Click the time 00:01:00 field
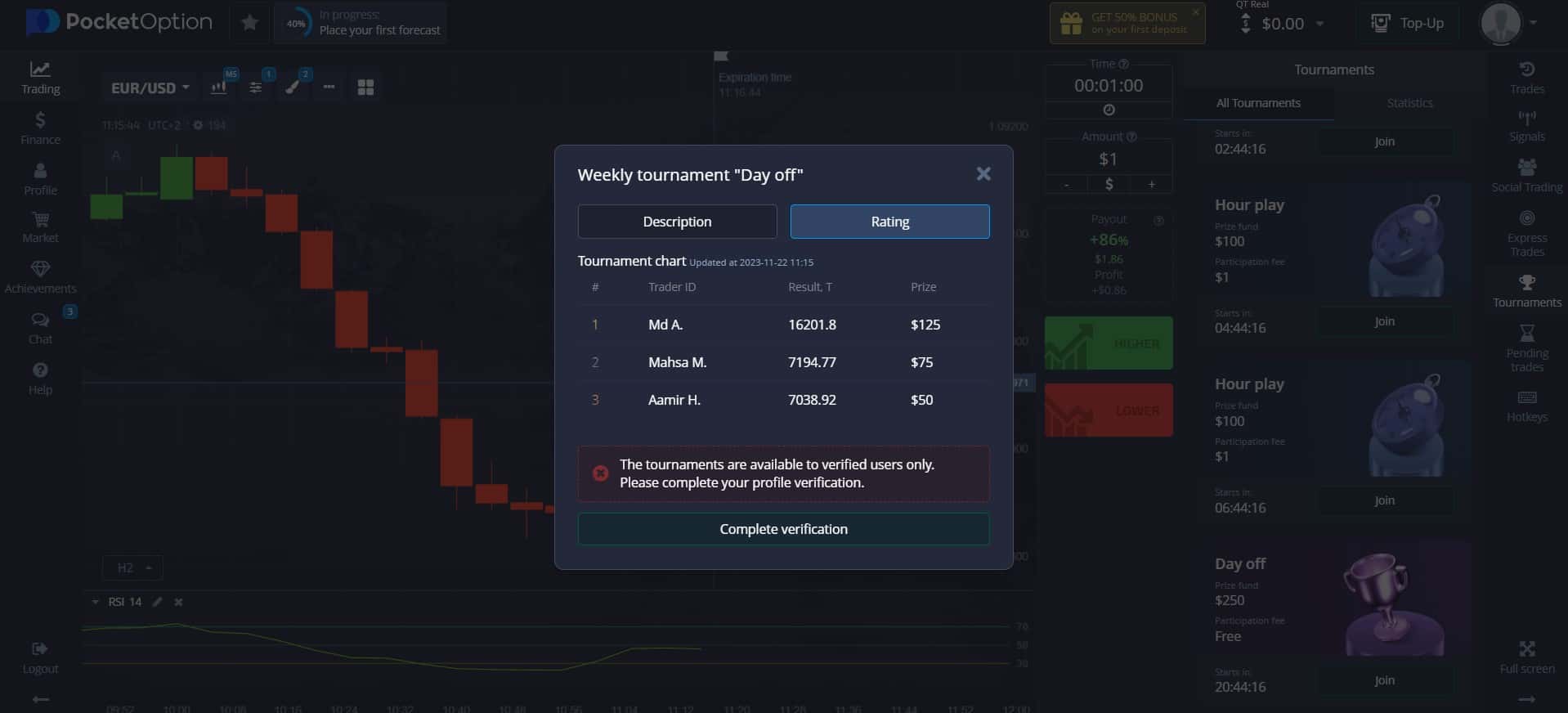Viewport: 1568px width, 713px height. 1109,85
